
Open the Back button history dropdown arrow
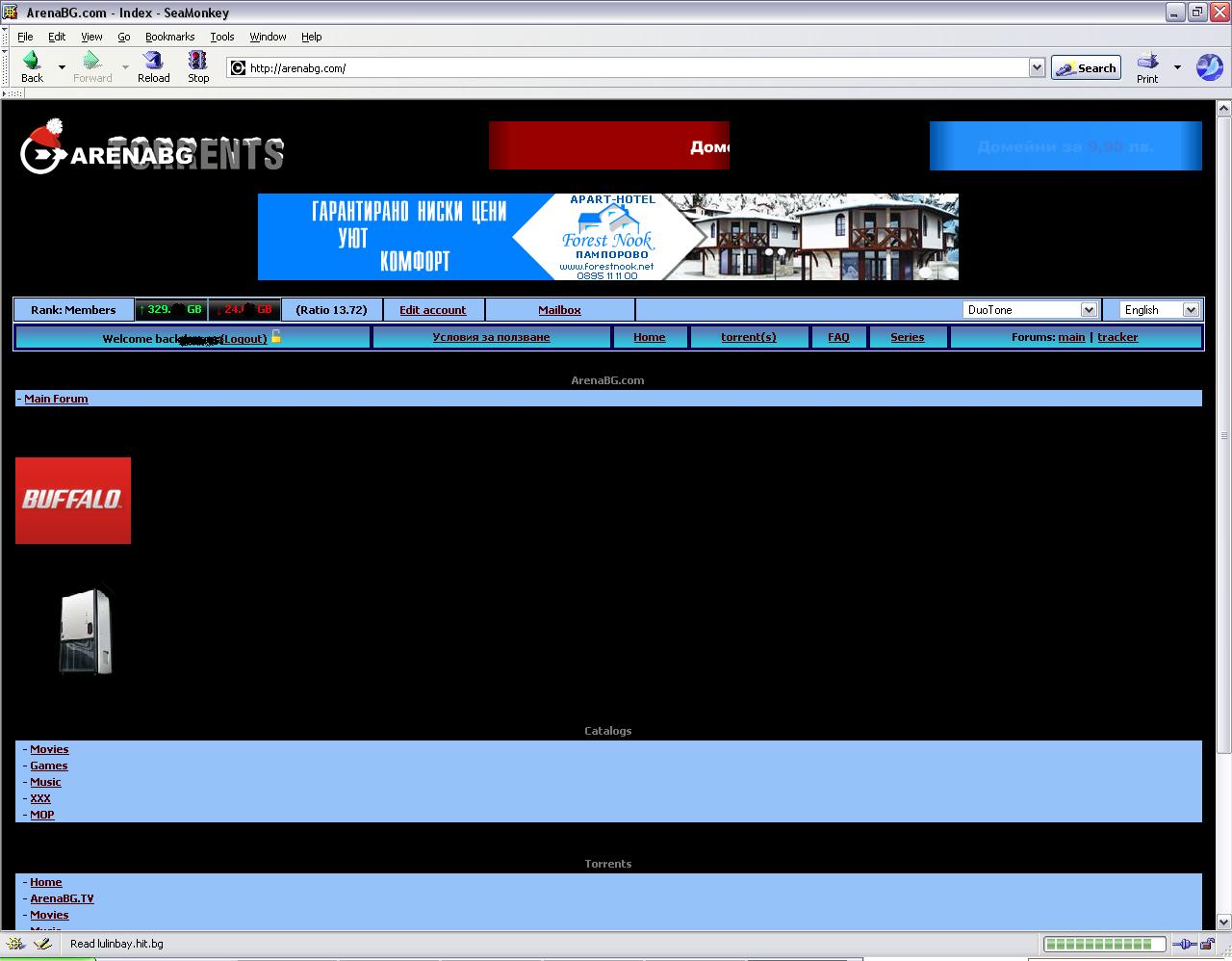coord(62,67)
